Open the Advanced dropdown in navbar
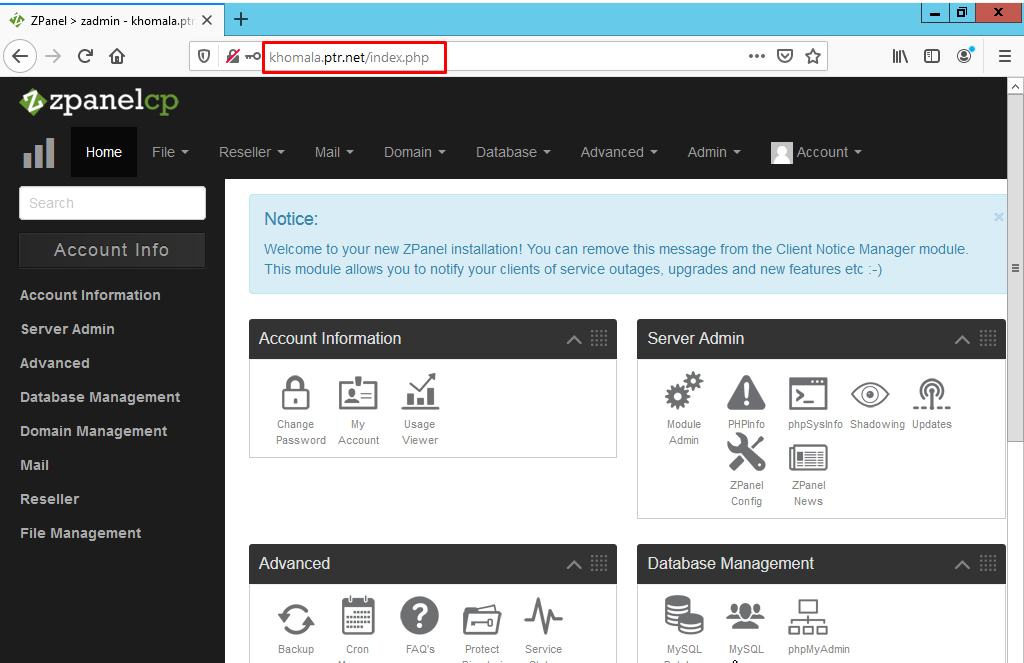Image resolution: width=1024 pixels, height=663 pixels. pos(619,152)
